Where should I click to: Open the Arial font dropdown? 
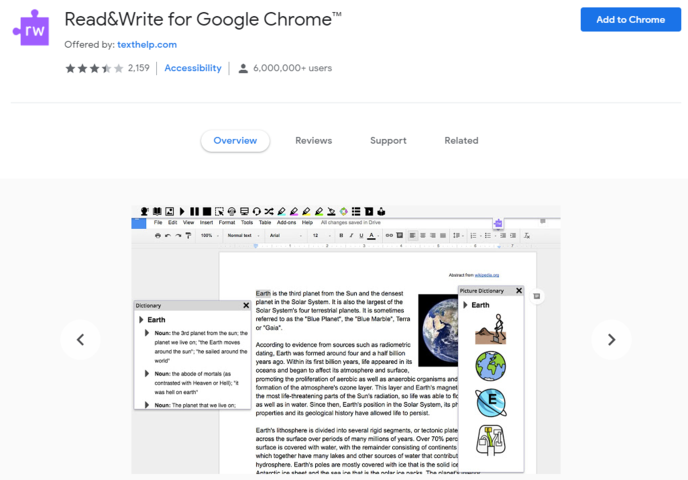[x=286, y=236]
